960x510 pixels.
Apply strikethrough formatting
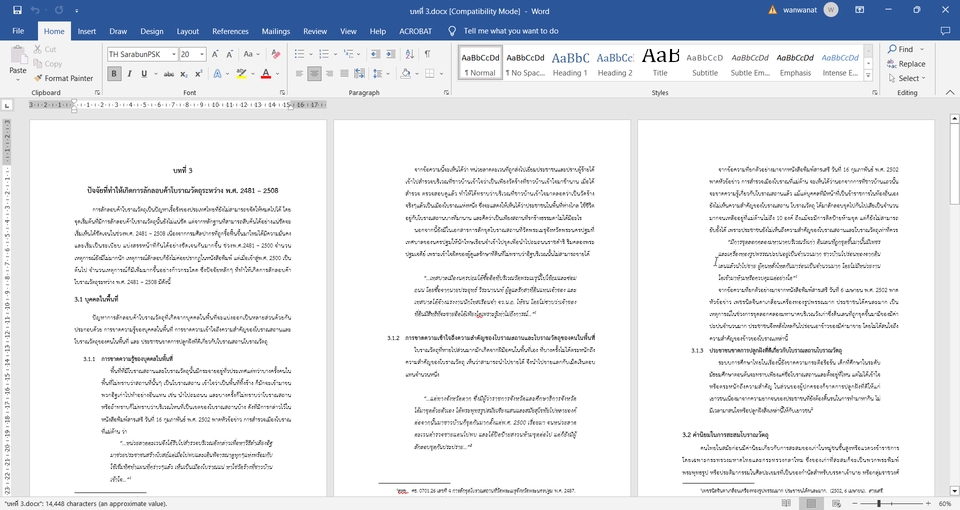pyautogui.click(x=168, y=73)
